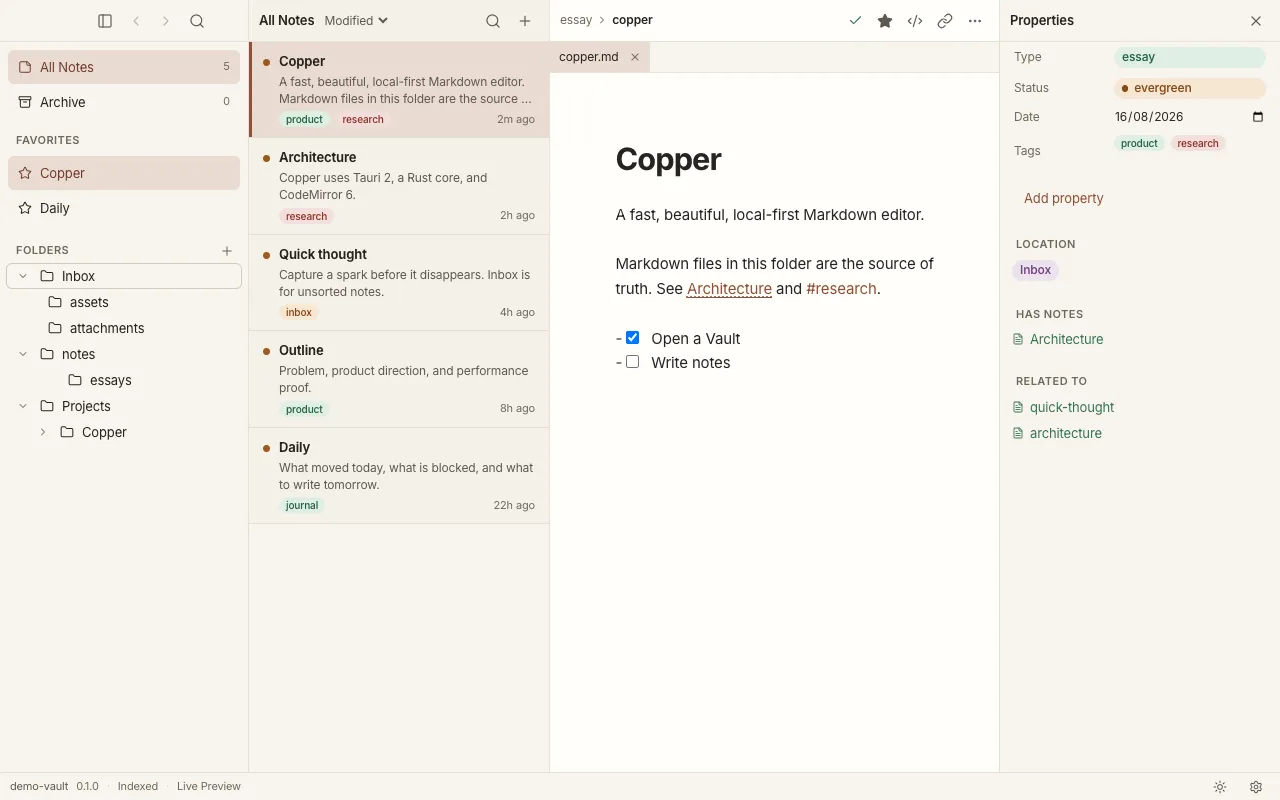Click the inbox tag on Quick thought

tap(299, 313)
